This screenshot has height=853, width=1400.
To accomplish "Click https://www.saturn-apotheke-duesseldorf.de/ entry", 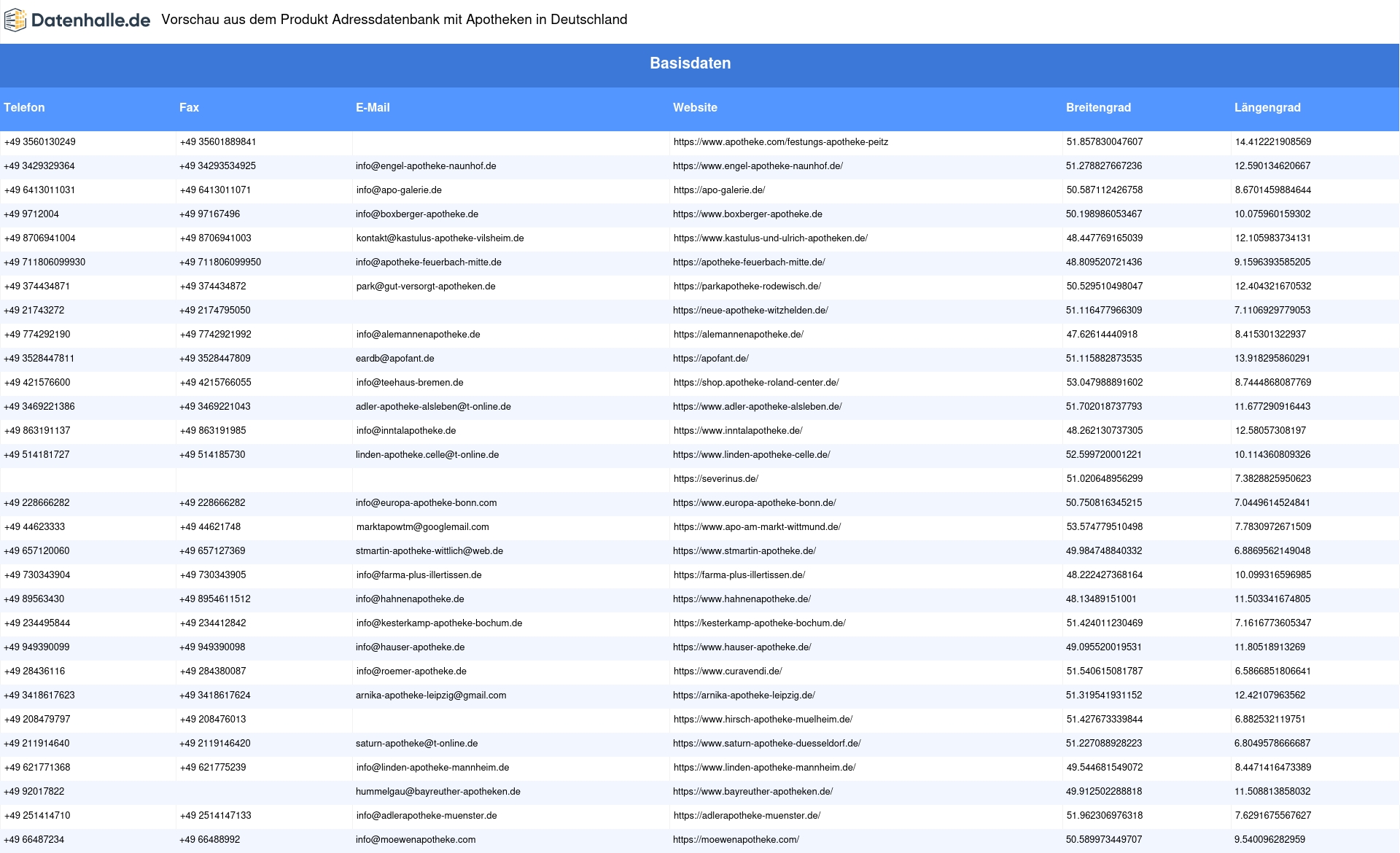I will coord(767,744).
